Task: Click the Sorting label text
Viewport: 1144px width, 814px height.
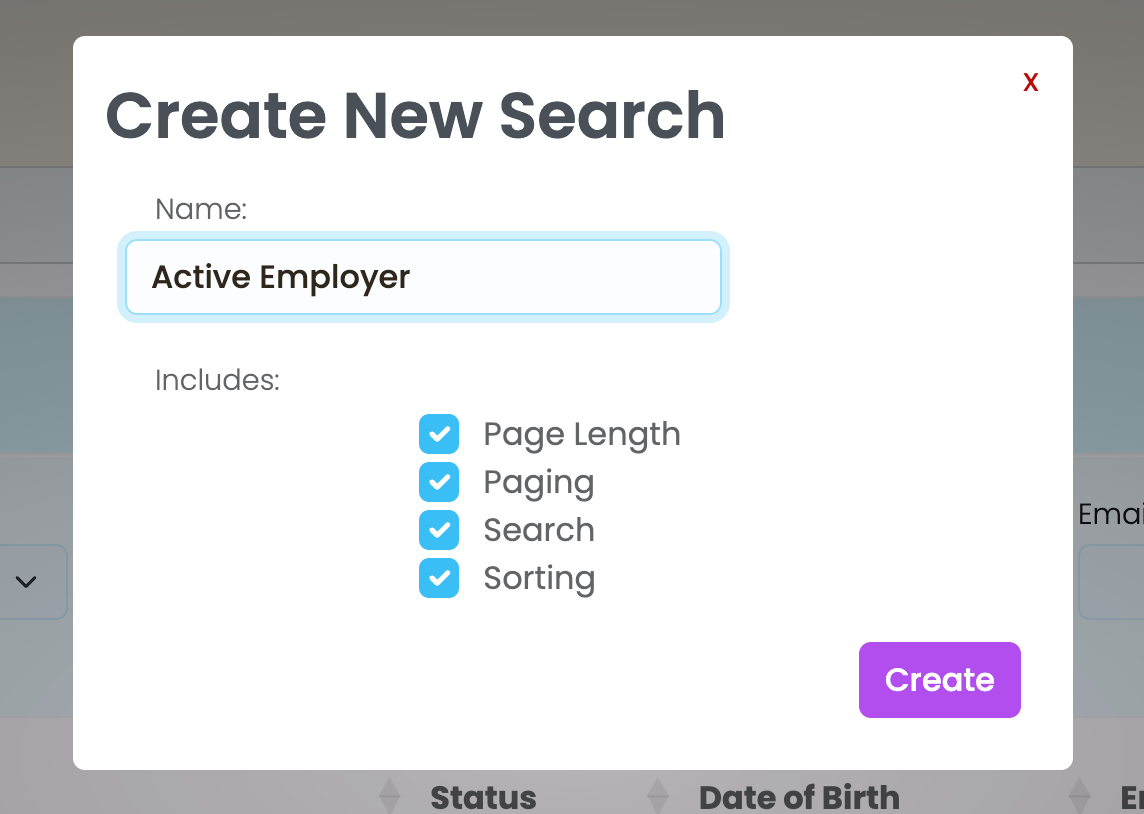Action: (x=538, y=578)
